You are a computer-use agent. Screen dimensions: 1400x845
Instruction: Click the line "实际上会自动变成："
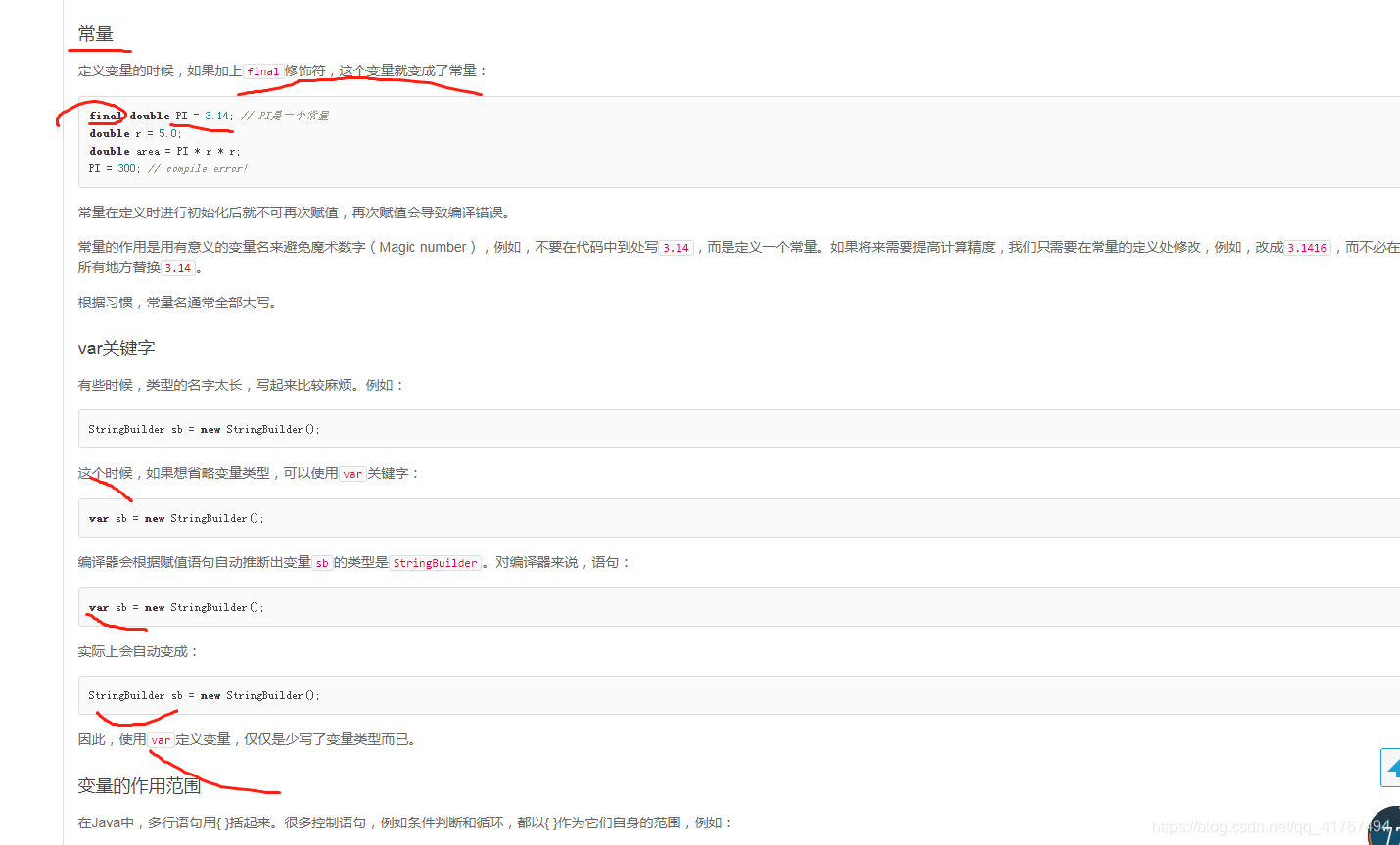click(139, 651)
